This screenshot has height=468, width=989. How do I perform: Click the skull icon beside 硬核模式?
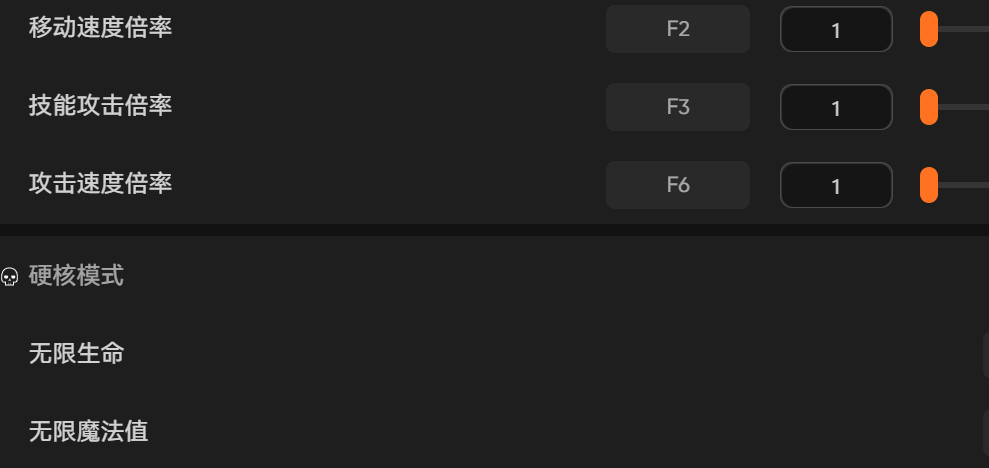pyautogui.click(x=10, y=277)
